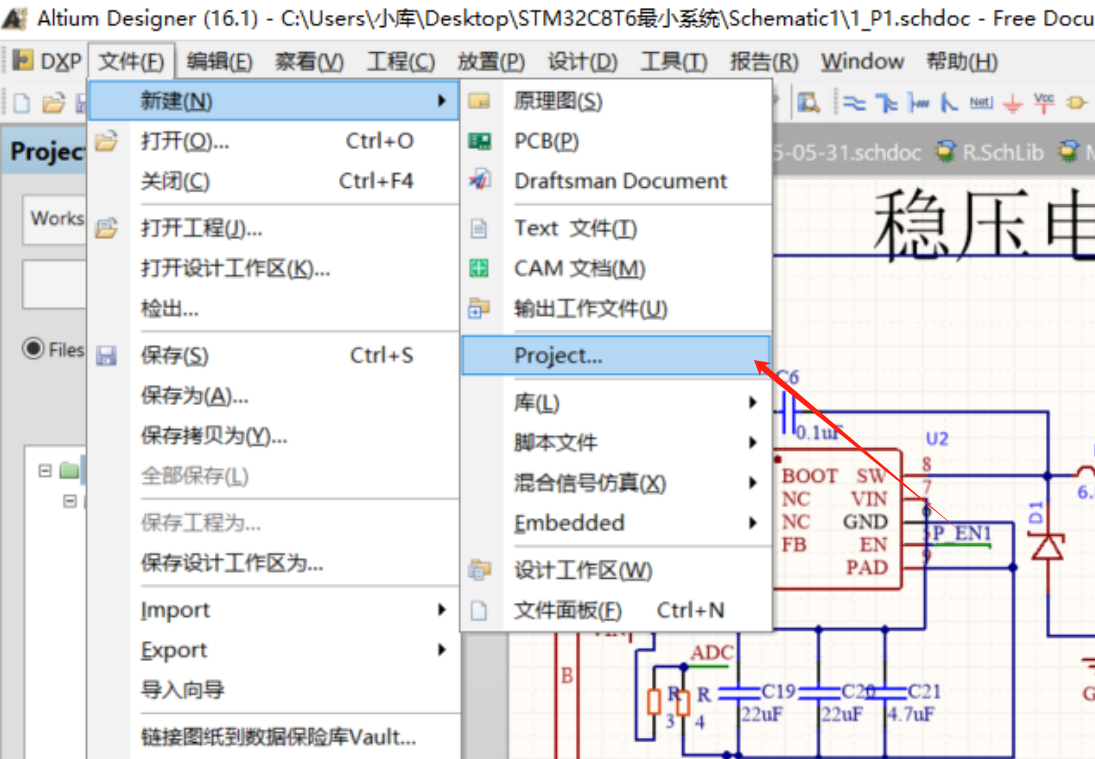Select the Place Part gate icon
This screenshot has width=1095, height=759.
1076,103
